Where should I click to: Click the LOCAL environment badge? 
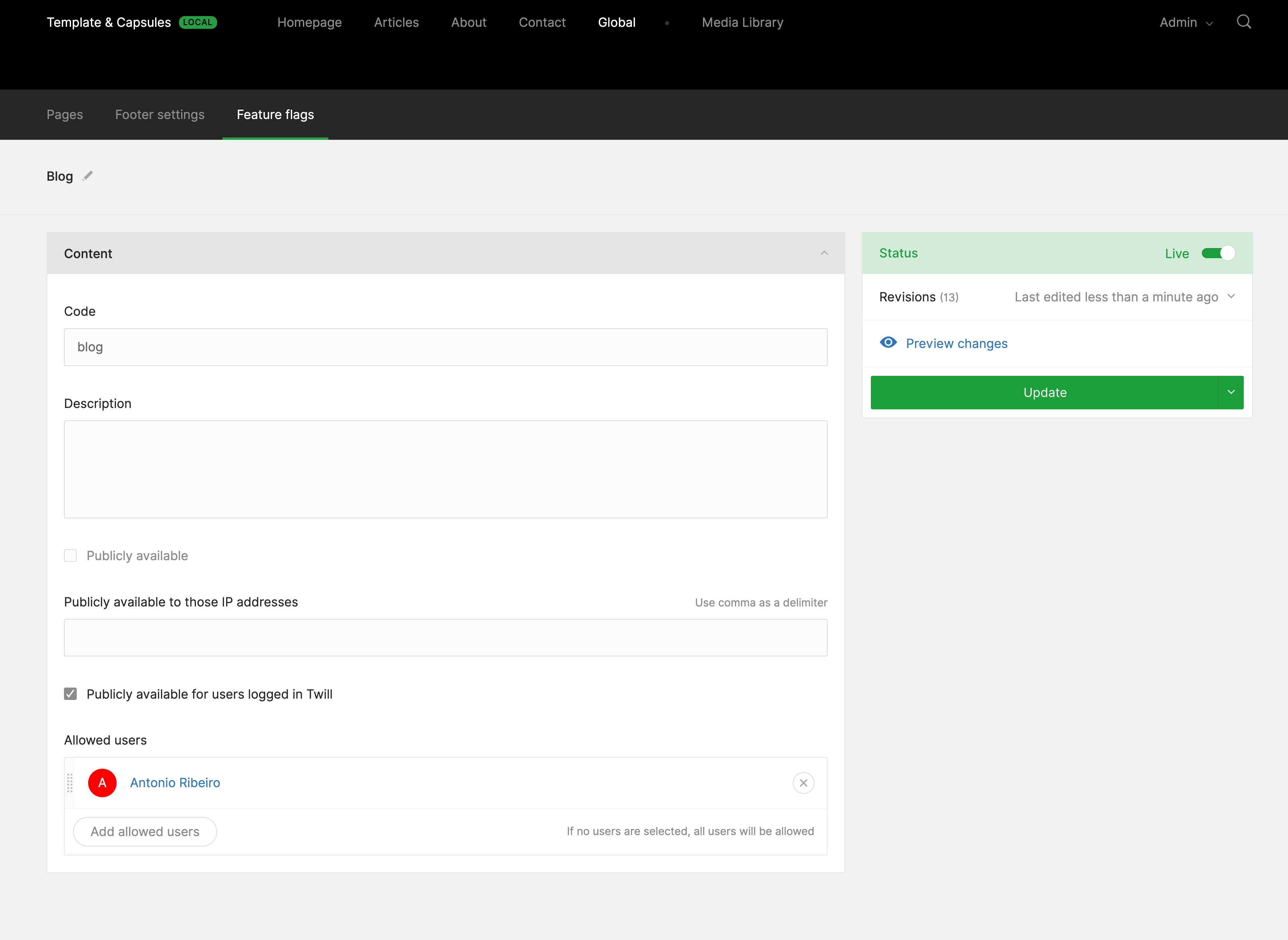click(x=198, y=22)
